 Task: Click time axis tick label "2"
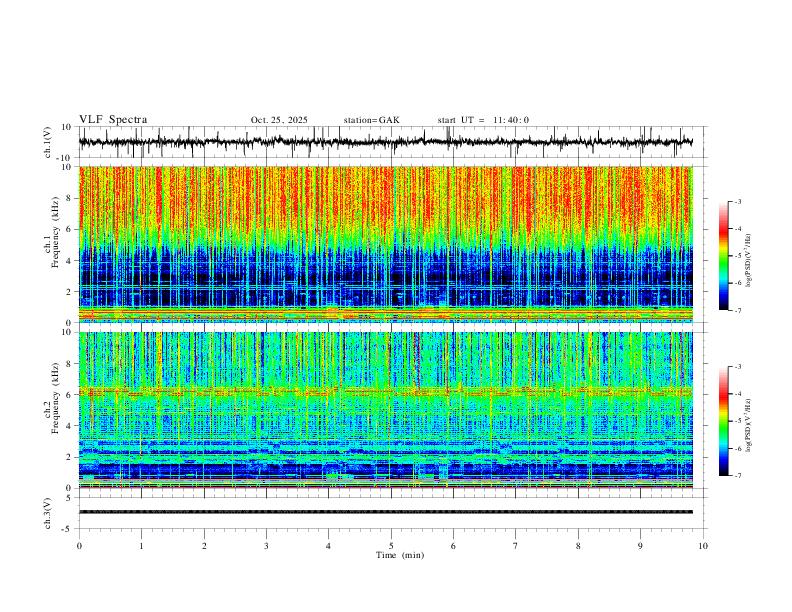pyautogui.click(x=204, y=546)
